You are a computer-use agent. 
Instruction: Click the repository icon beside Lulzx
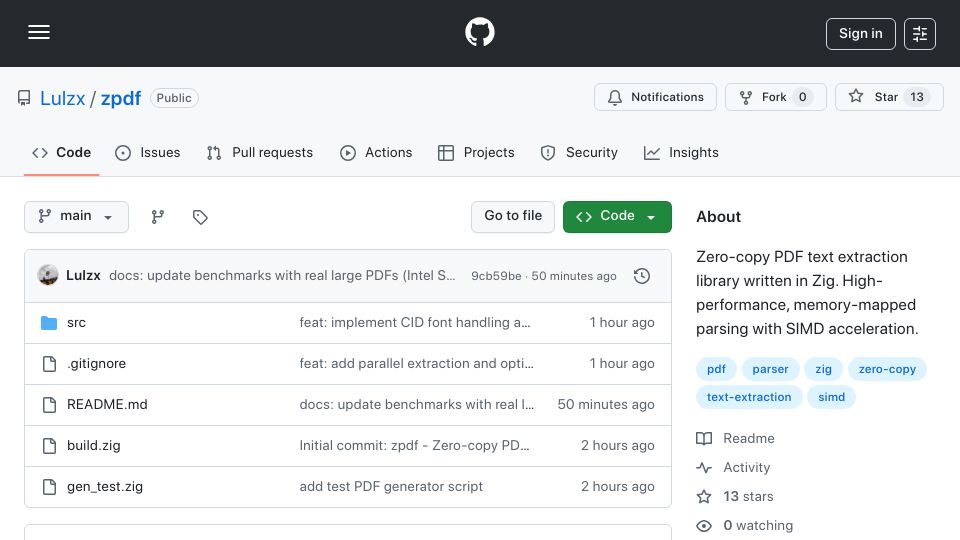pyautogui.click(x=24, y=98)
